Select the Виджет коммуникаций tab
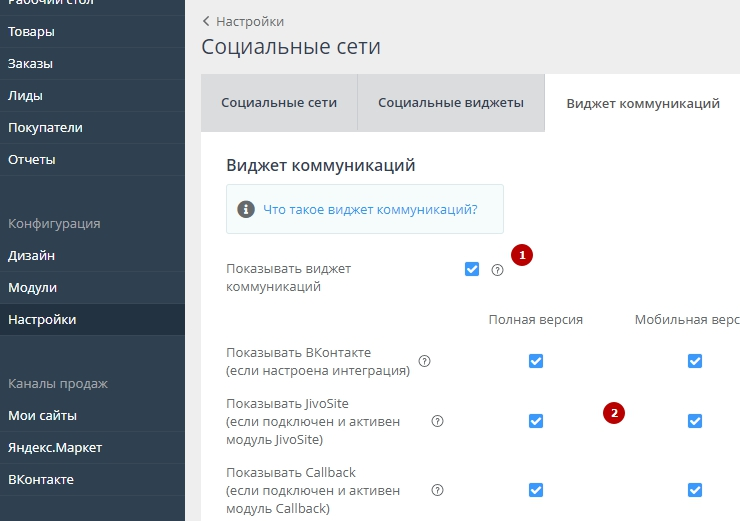This screenshot has width=740, height=521. [643, 104]
